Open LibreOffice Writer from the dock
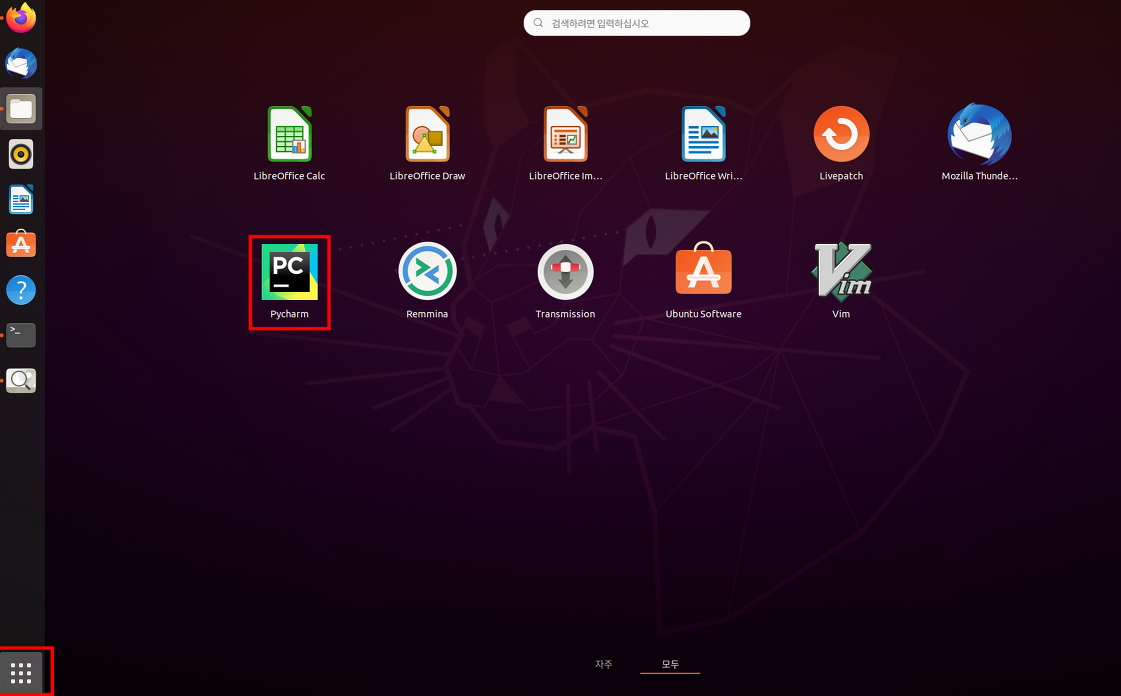Viewport: 1121px width, 696px height. [x=21, y=199]
